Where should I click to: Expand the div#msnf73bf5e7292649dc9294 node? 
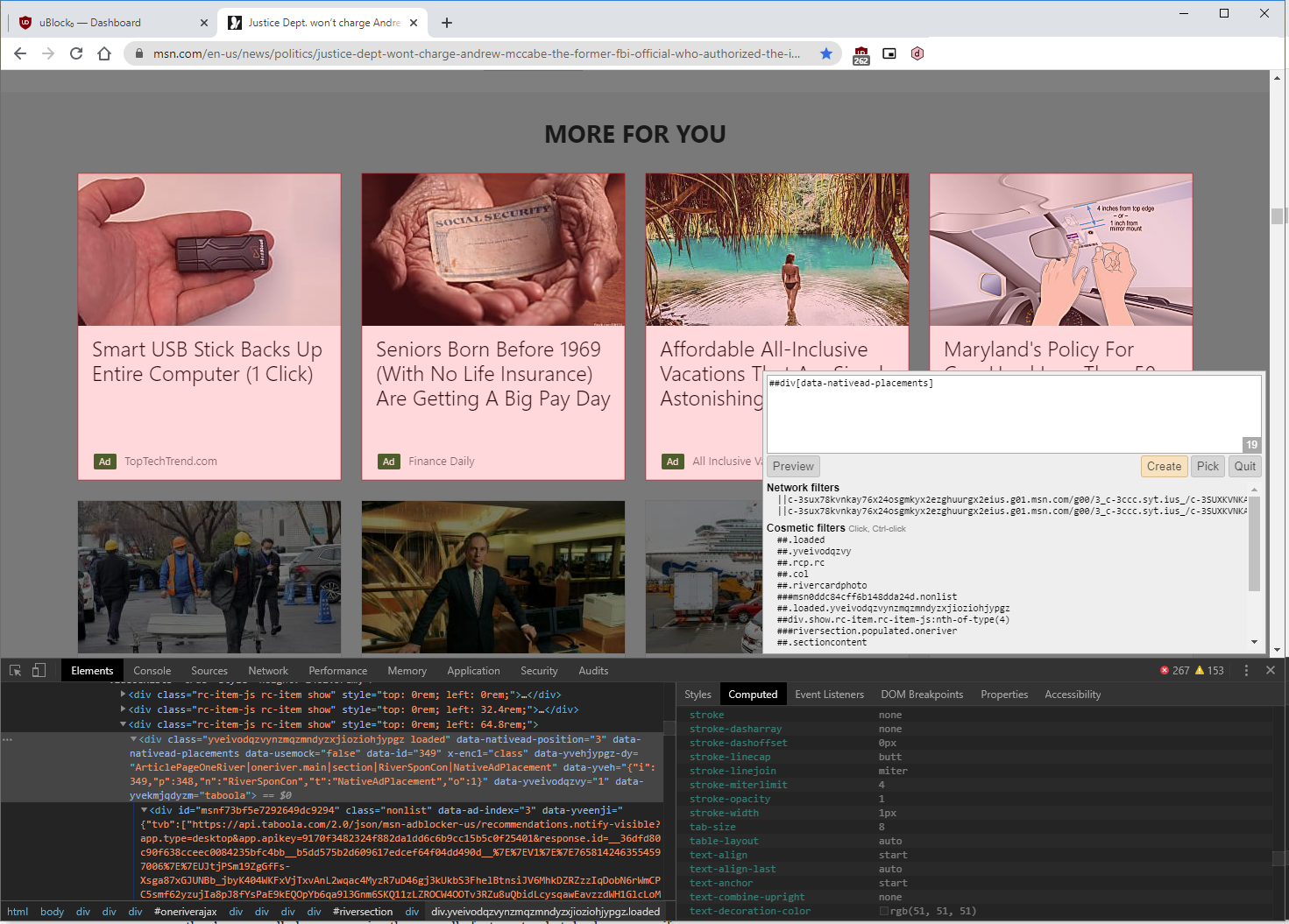point(145,809)
